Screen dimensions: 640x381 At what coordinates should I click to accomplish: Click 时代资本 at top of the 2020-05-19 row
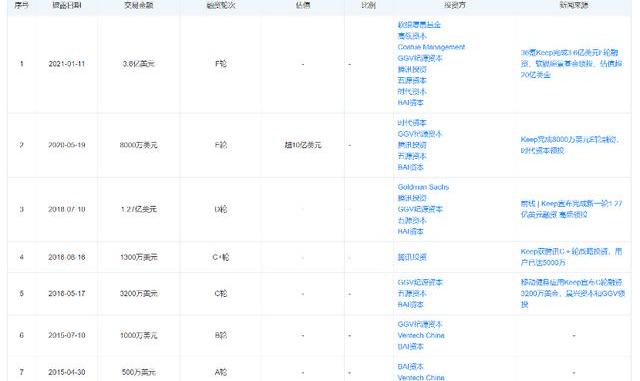(412, 123)
